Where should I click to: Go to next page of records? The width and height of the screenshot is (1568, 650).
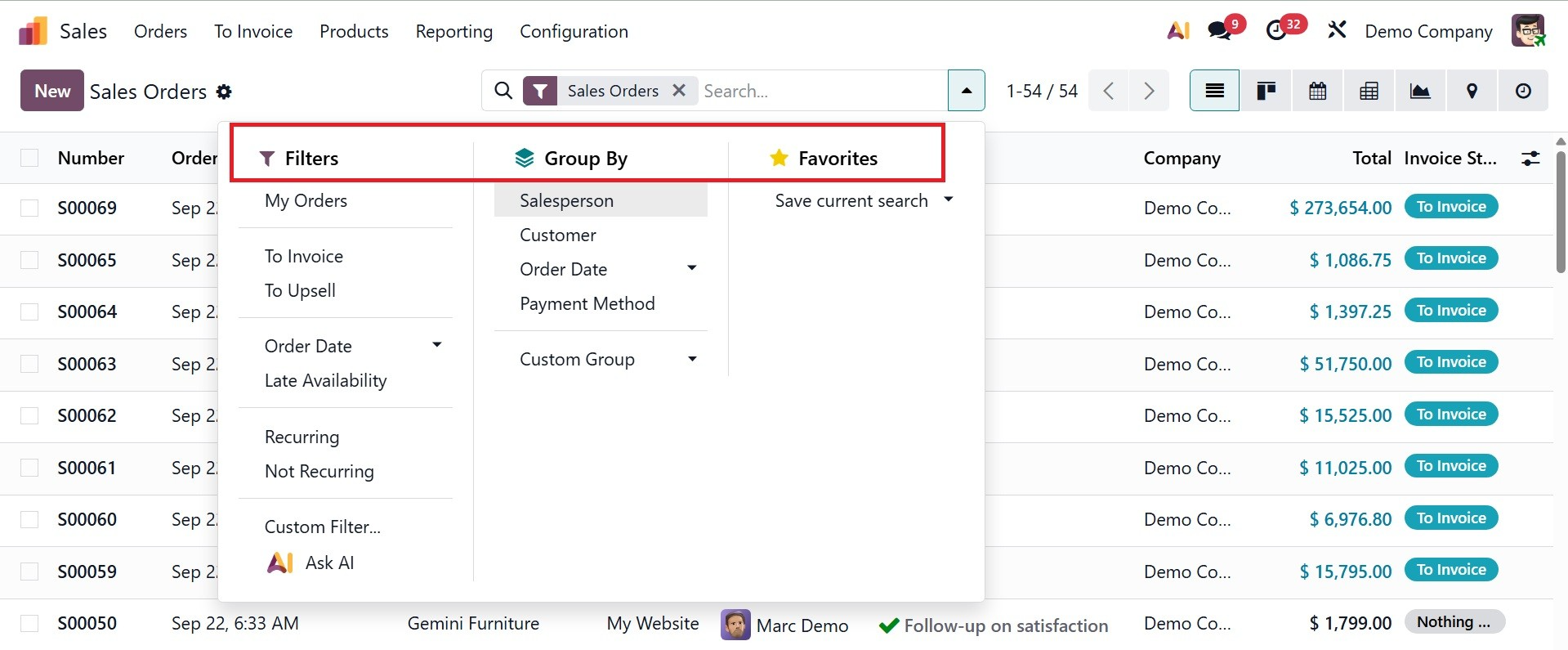[1149, 91]
